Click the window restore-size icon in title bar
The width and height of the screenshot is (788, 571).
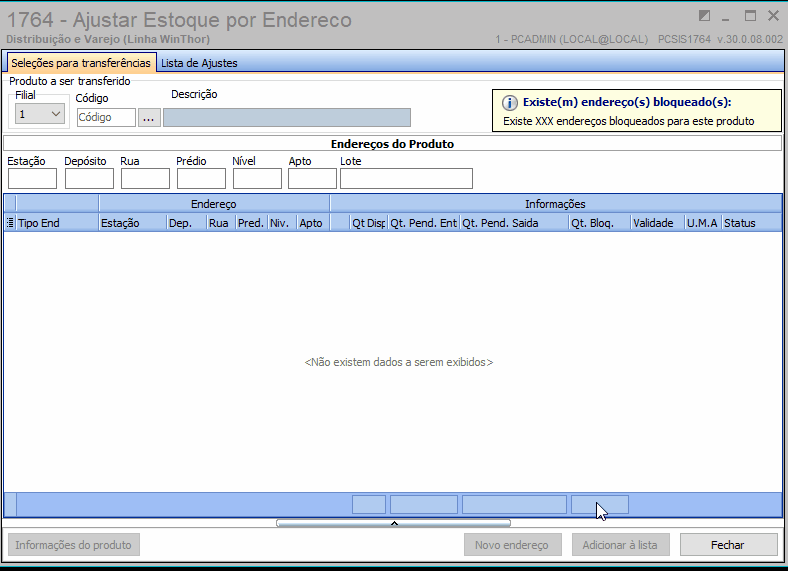tap(705, 16)
